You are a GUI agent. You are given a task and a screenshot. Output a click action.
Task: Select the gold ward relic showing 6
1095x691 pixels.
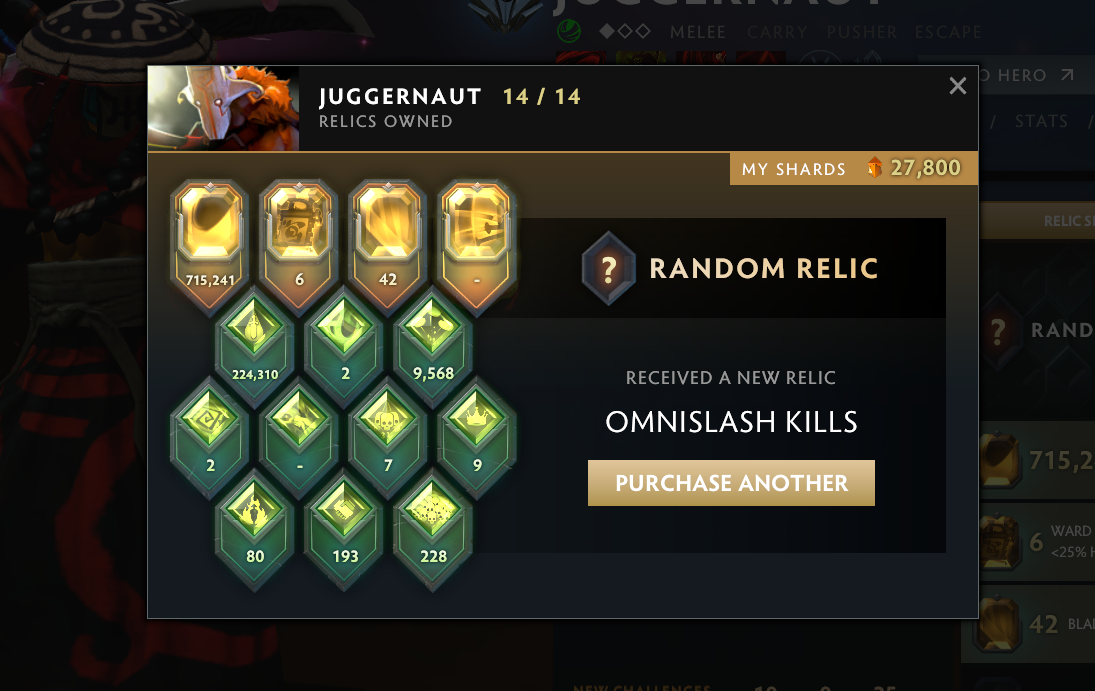click(299, 245)
